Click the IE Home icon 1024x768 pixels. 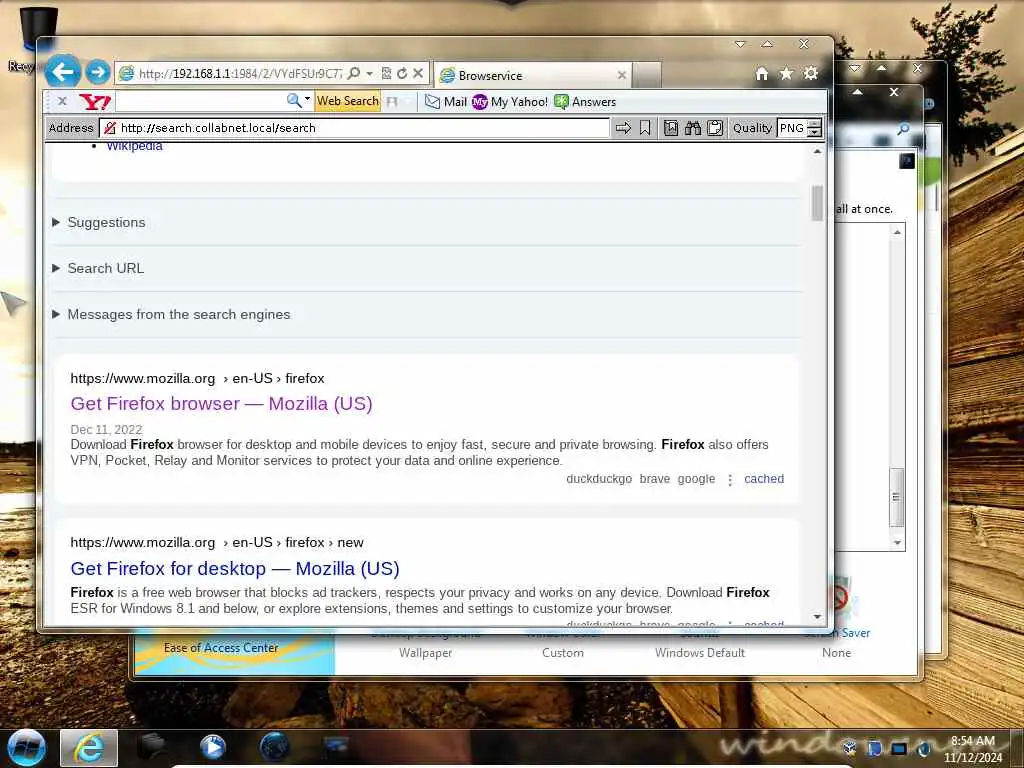[x=761, y=74]
